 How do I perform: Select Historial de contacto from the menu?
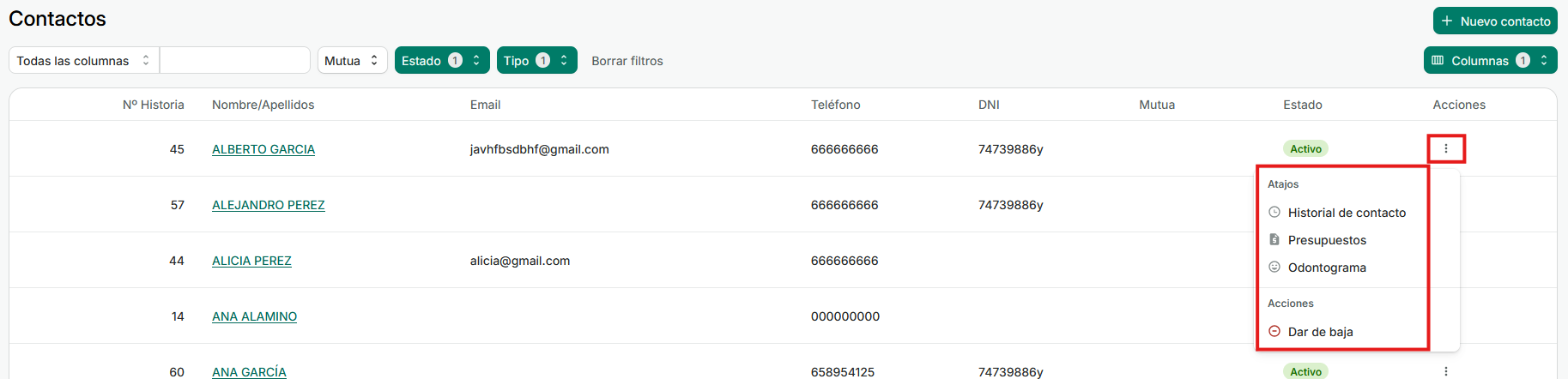1347,213
